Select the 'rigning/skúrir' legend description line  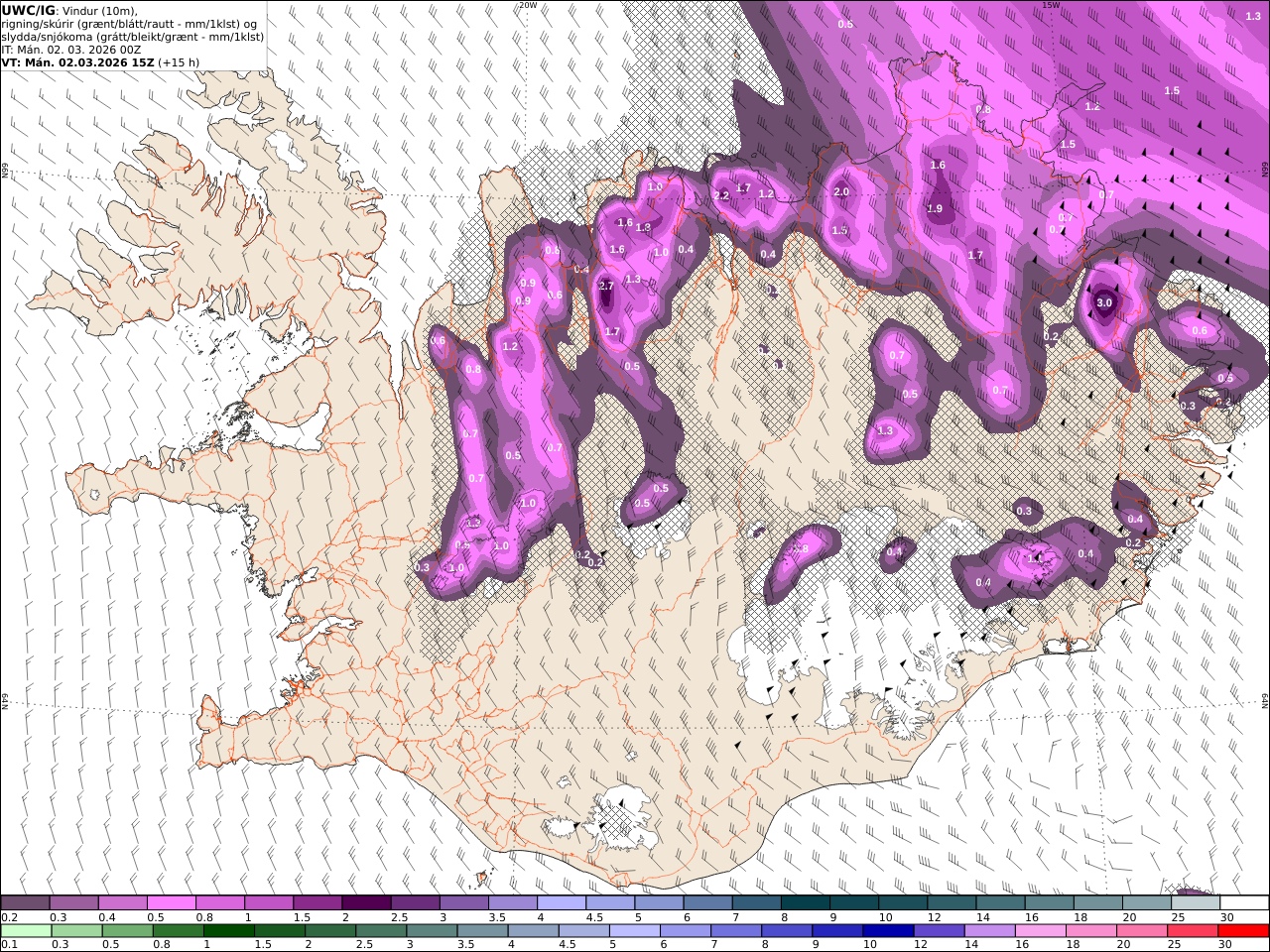[130, 24]
